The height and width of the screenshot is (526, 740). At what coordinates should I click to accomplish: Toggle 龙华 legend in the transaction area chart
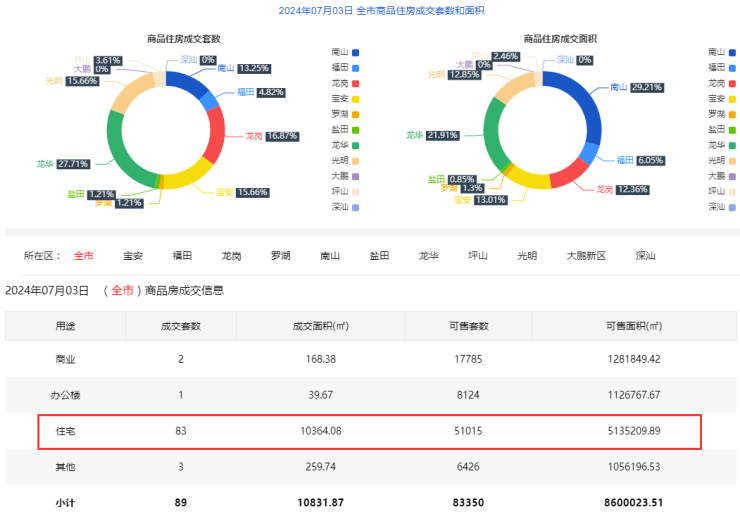[x=731, y=144]
